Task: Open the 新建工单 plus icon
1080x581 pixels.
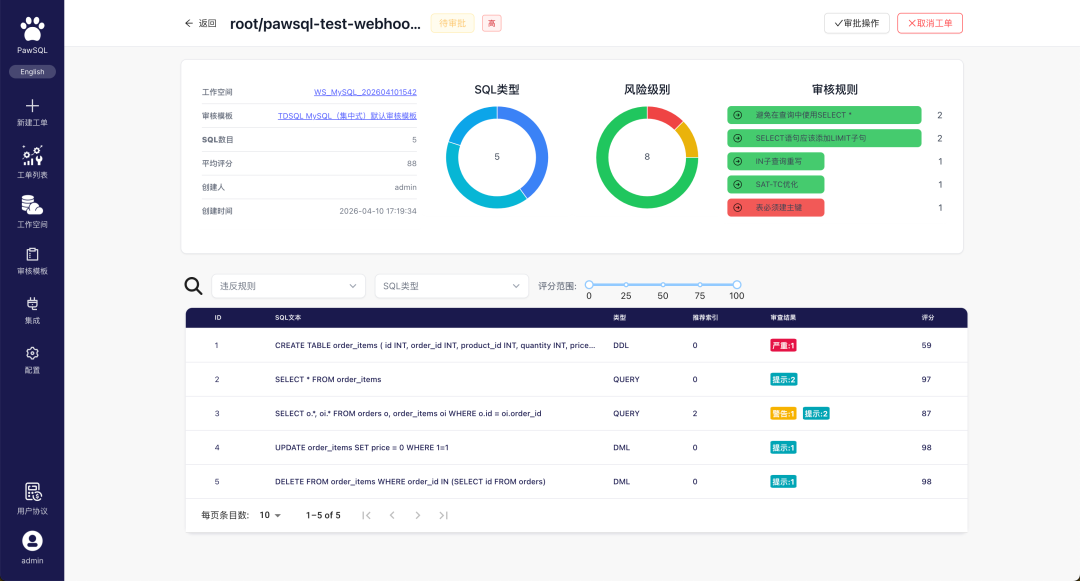Action: (x=32, y=105)
